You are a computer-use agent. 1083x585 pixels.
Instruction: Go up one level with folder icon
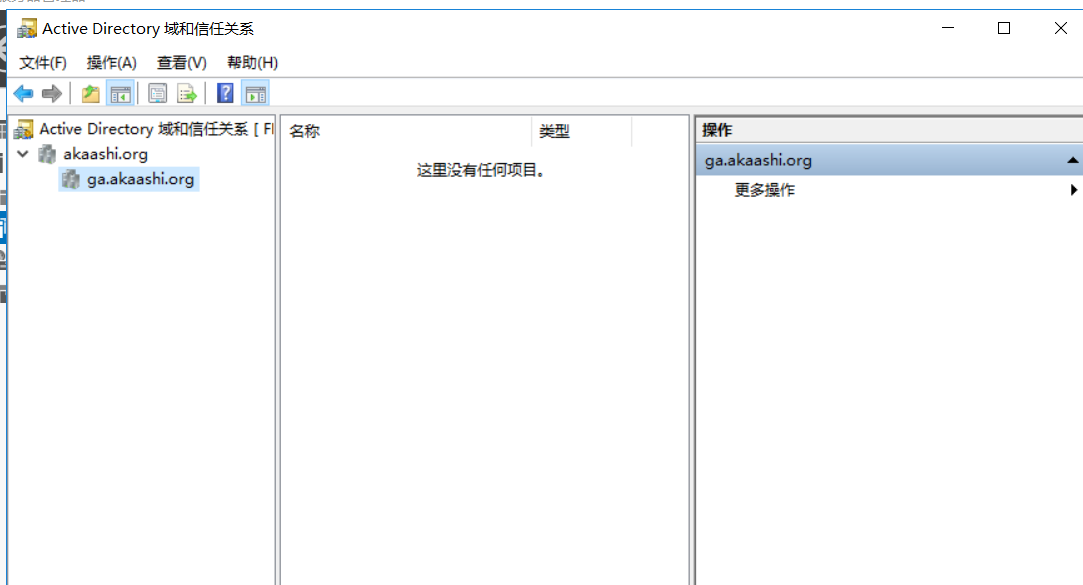point(90,93)
